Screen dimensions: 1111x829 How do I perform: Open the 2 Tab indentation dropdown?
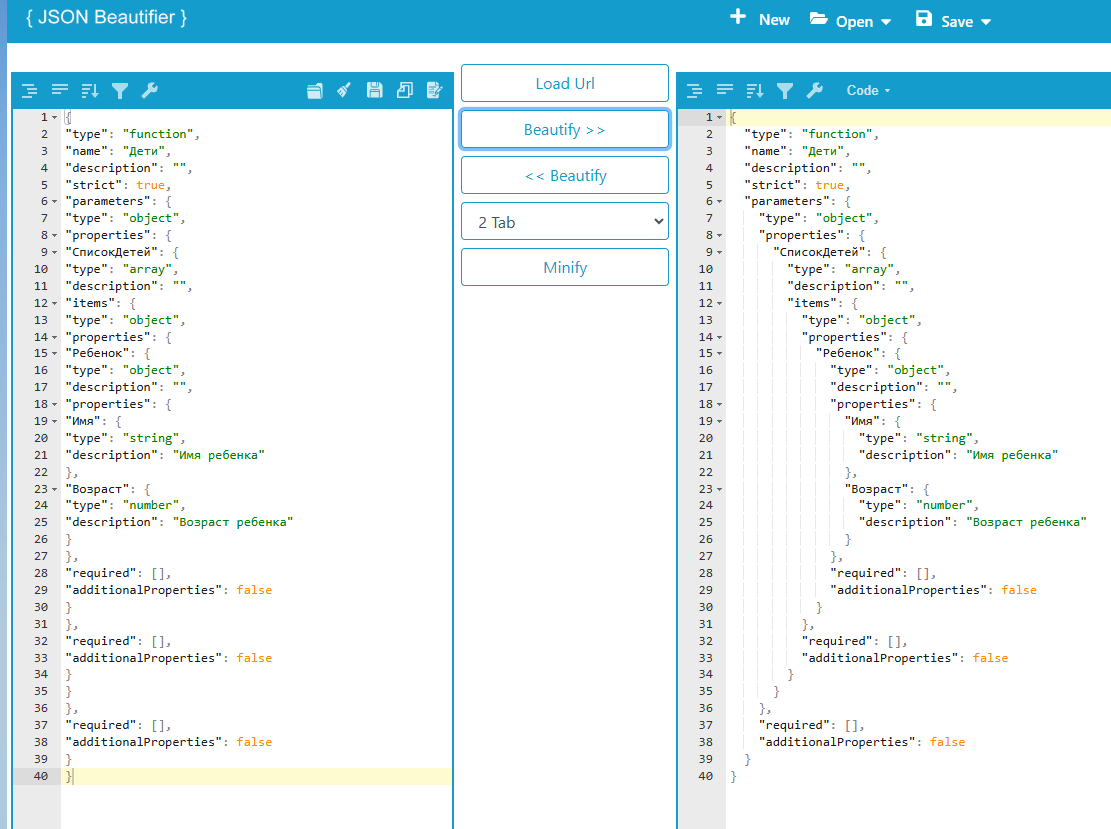point(565,222)
